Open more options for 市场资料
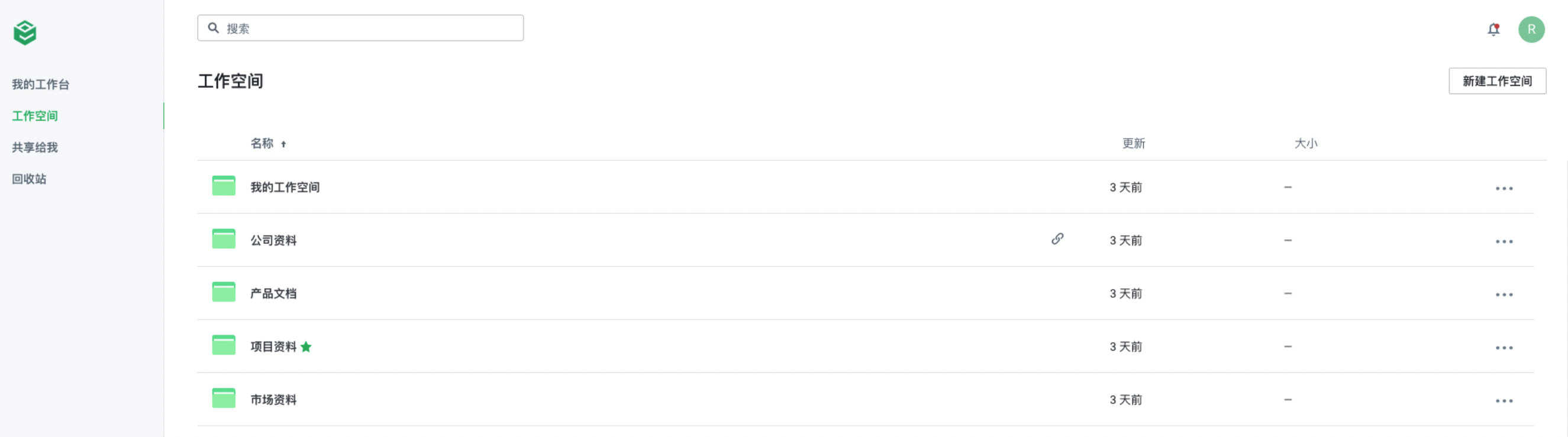The image size is (1568, 437). pyautogui.click(x=1504, y=400)
